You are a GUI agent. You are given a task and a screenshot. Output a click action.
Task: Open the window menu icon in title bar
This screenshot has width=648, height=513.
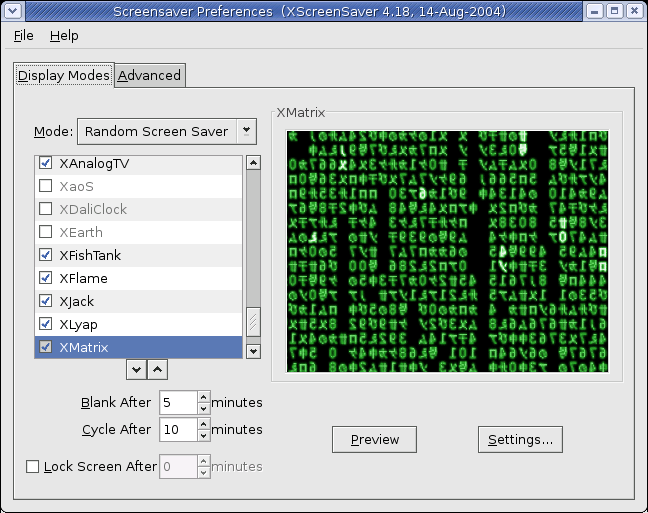12,11
